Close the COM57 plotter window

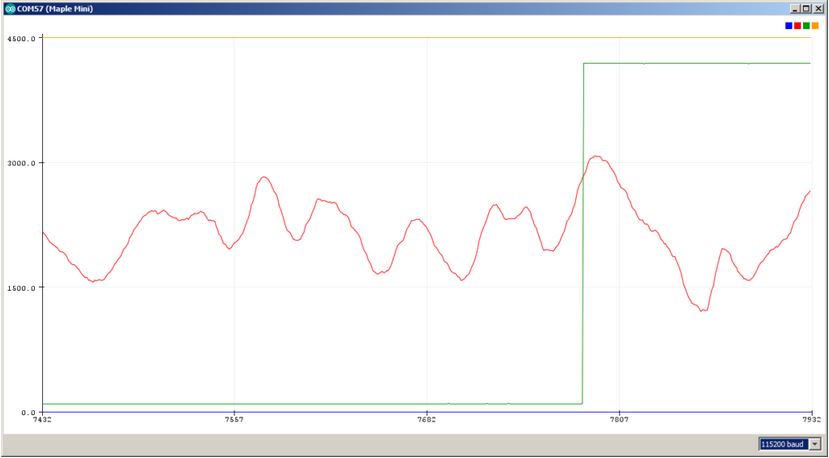pyautogui.click(x=819, y=7)
